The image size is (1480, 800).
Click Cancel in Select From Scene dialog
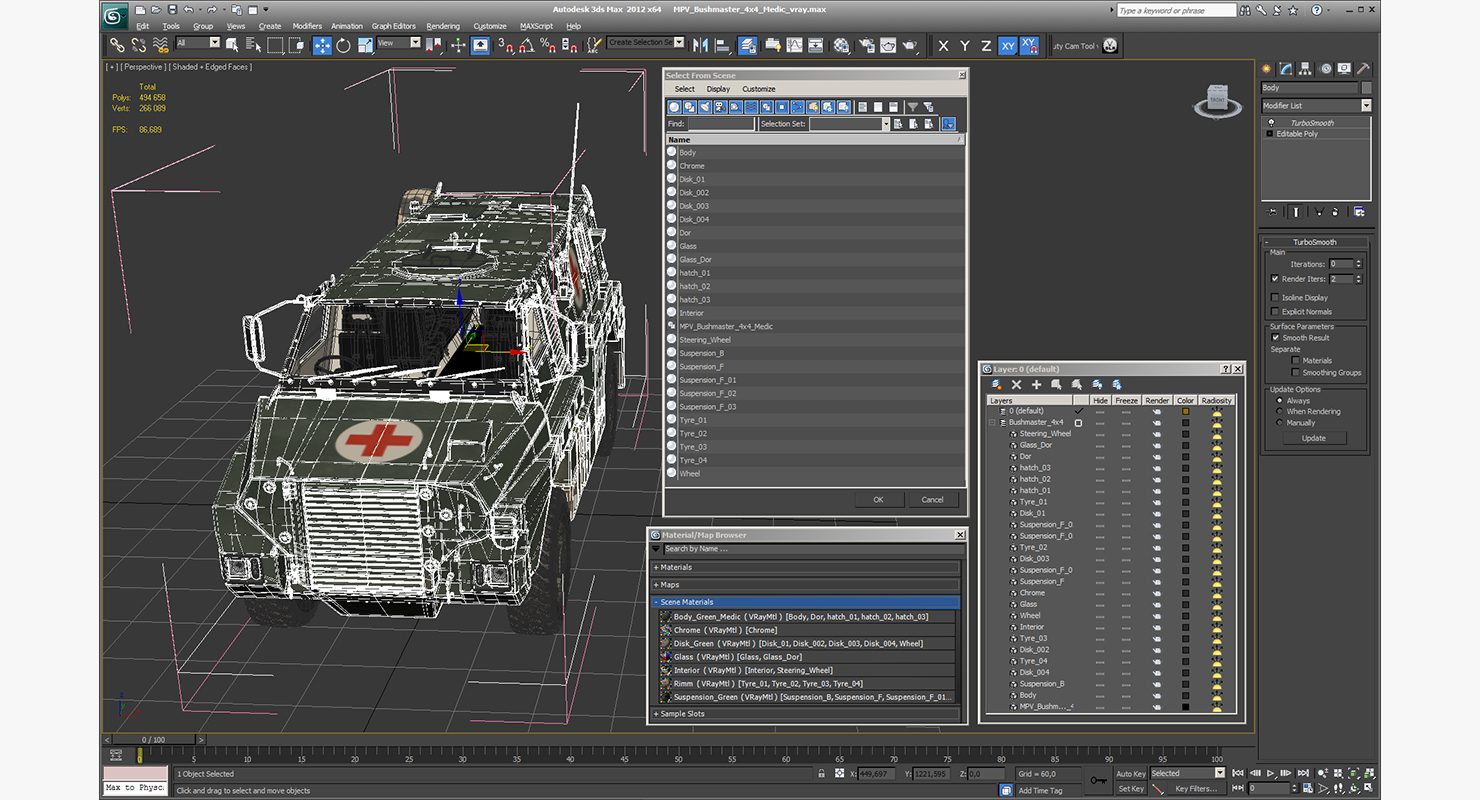[932, 499]
